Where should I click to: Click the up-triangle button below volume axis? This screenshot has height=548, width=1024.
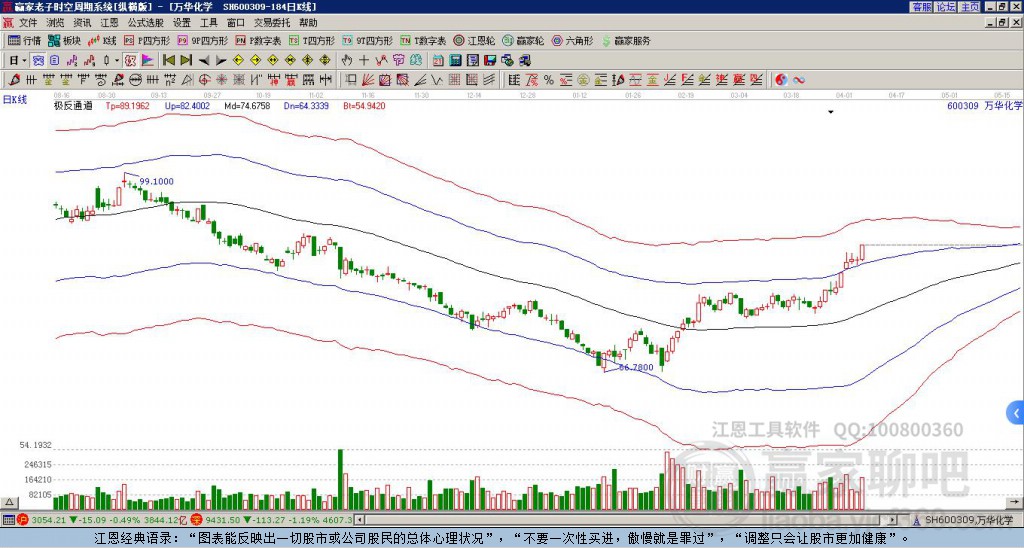[9, 502]
